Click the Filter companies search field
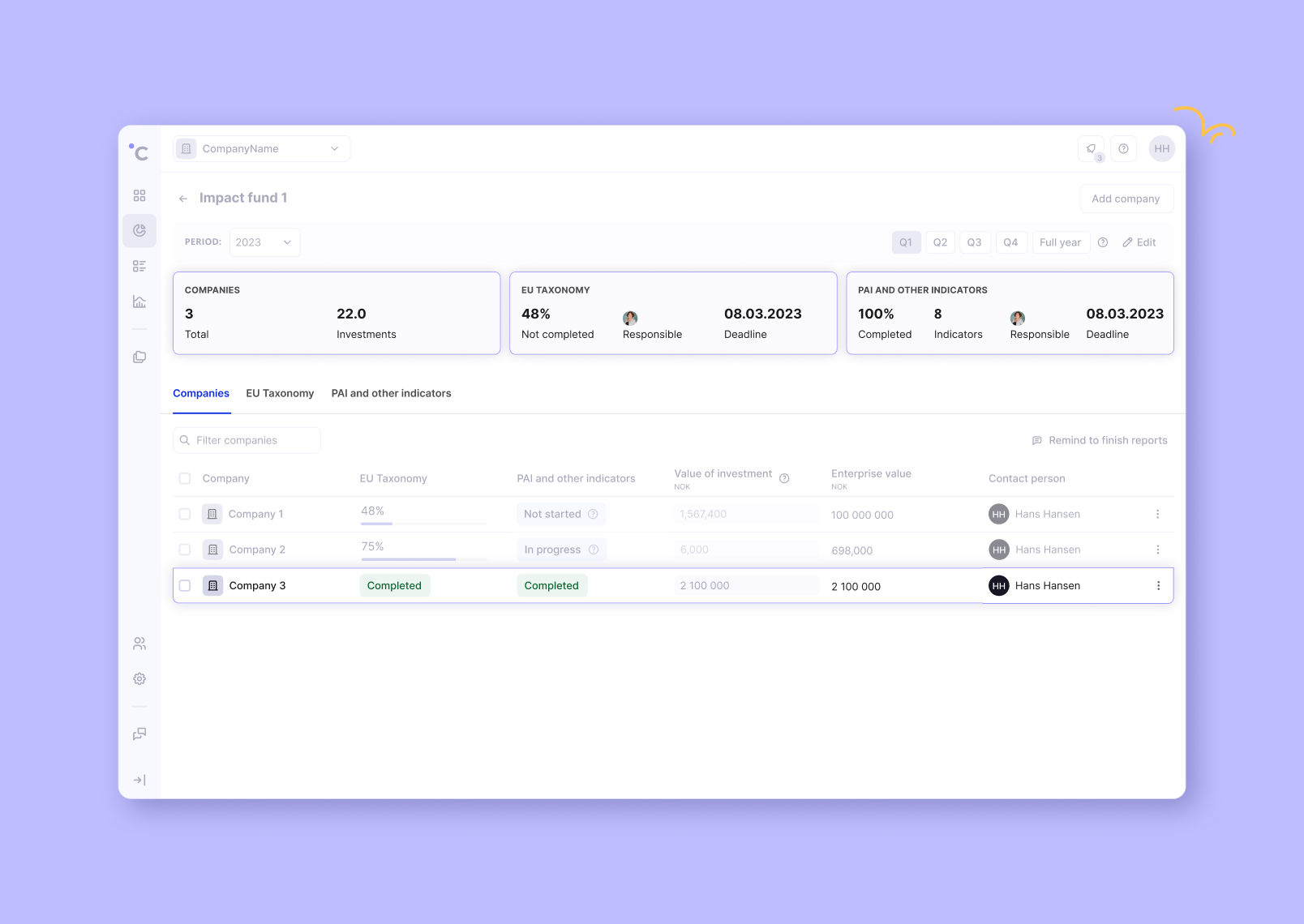1304x924 pixels. [246, 440]
